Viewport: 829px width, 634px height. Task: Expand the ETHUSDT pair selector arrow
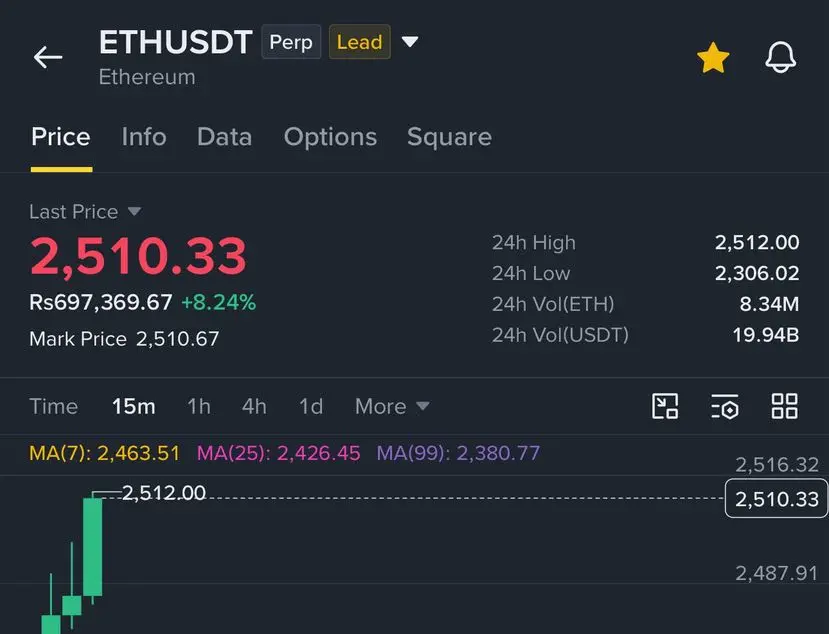coord(410,41)
